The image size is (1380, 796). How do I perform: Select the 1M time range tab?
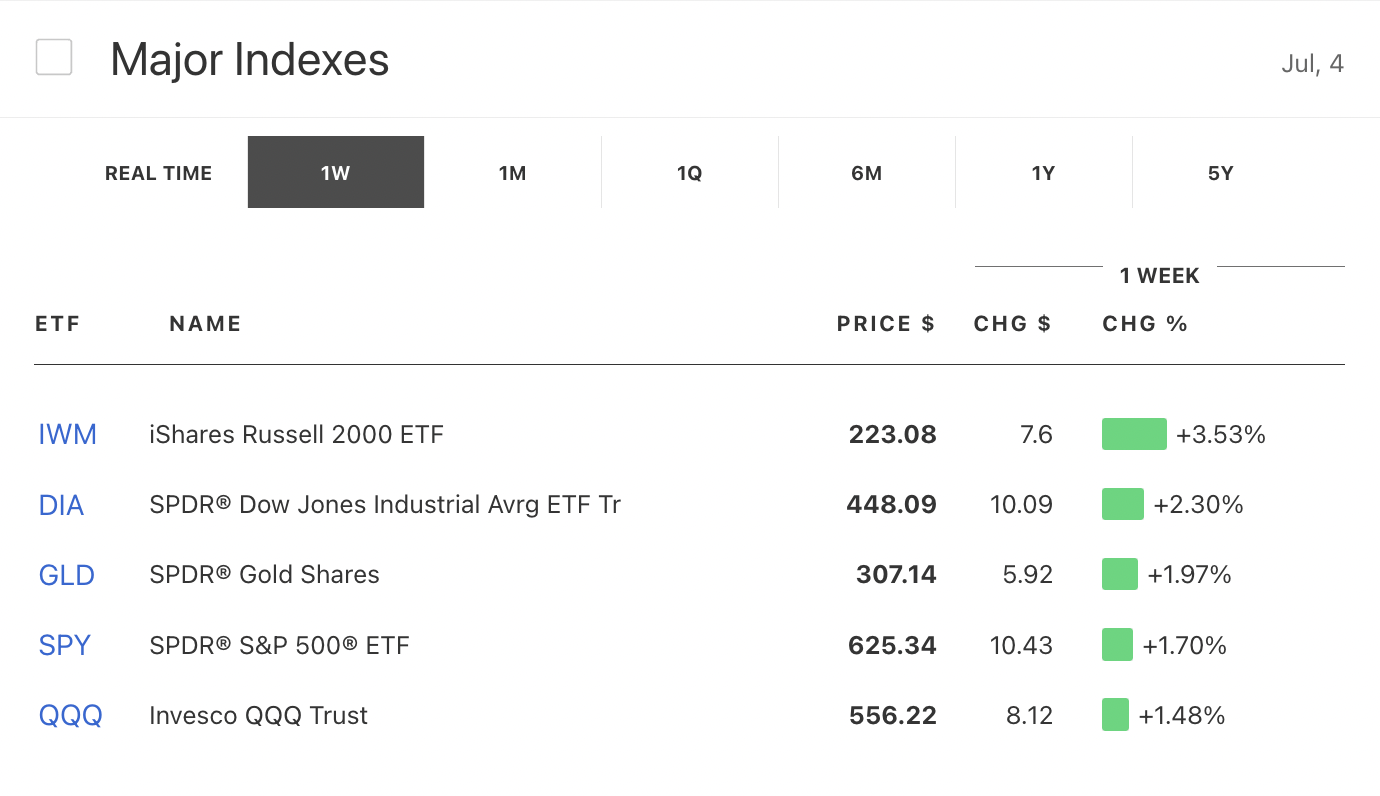point(513,173)
